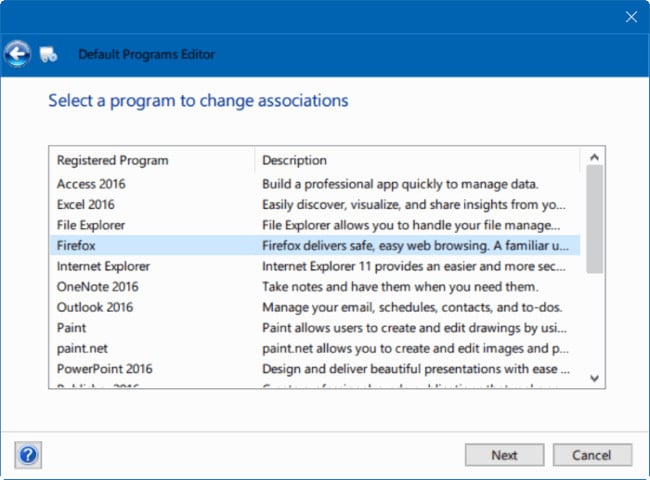Click the vertical scrollbar thumb

coord(594,219)
